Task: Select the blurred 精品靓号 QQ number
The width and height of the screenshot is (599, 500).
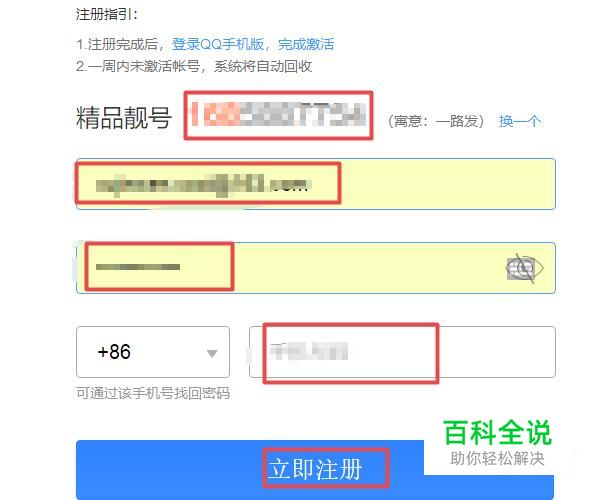Action: [x=278, y=115]
